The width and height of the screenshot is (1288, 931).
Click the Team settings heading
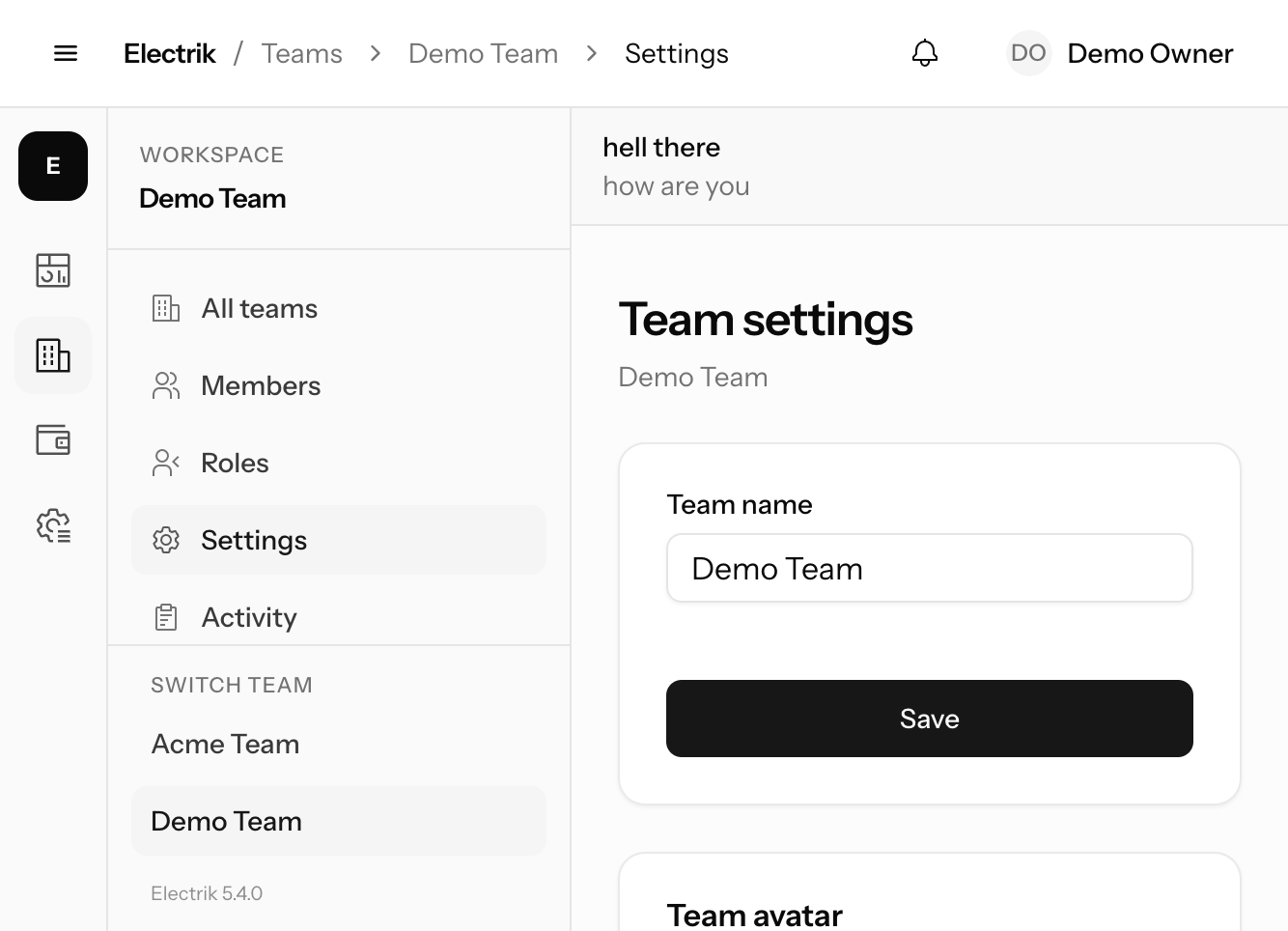[x=766, y=321]
